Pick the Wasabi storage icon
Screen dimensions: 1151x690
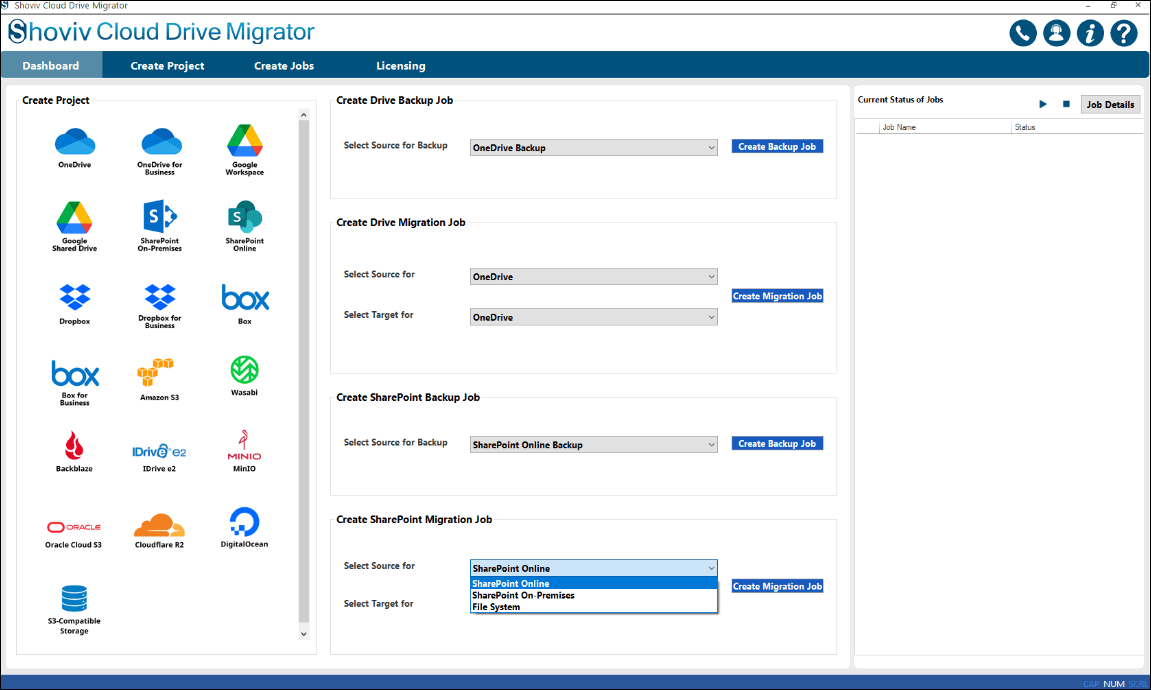[x=244, y=370]
